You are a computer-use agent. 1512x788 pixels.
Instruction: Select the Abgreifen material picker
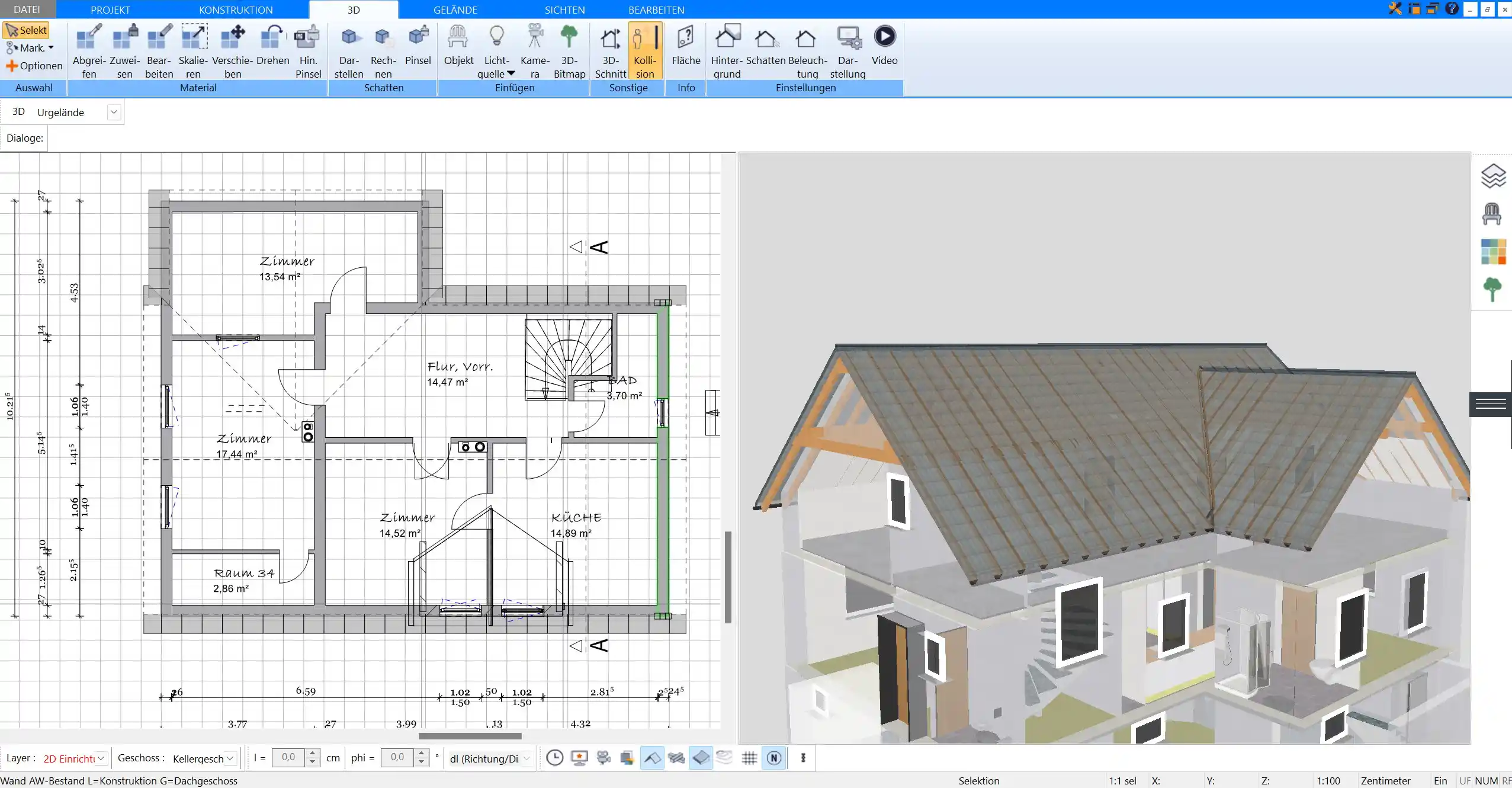click(x=89, y=51)
